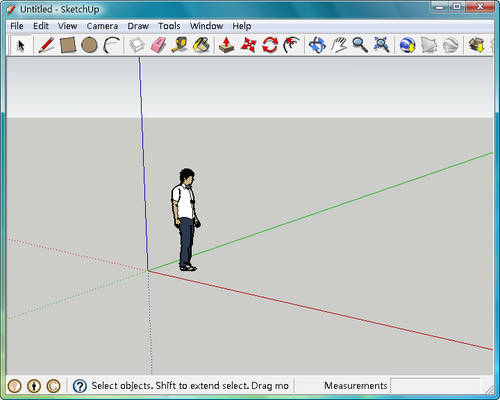500x400 pixels.
Task: Click Place Model in Google Earth icon
Action: tap(450, 45)
